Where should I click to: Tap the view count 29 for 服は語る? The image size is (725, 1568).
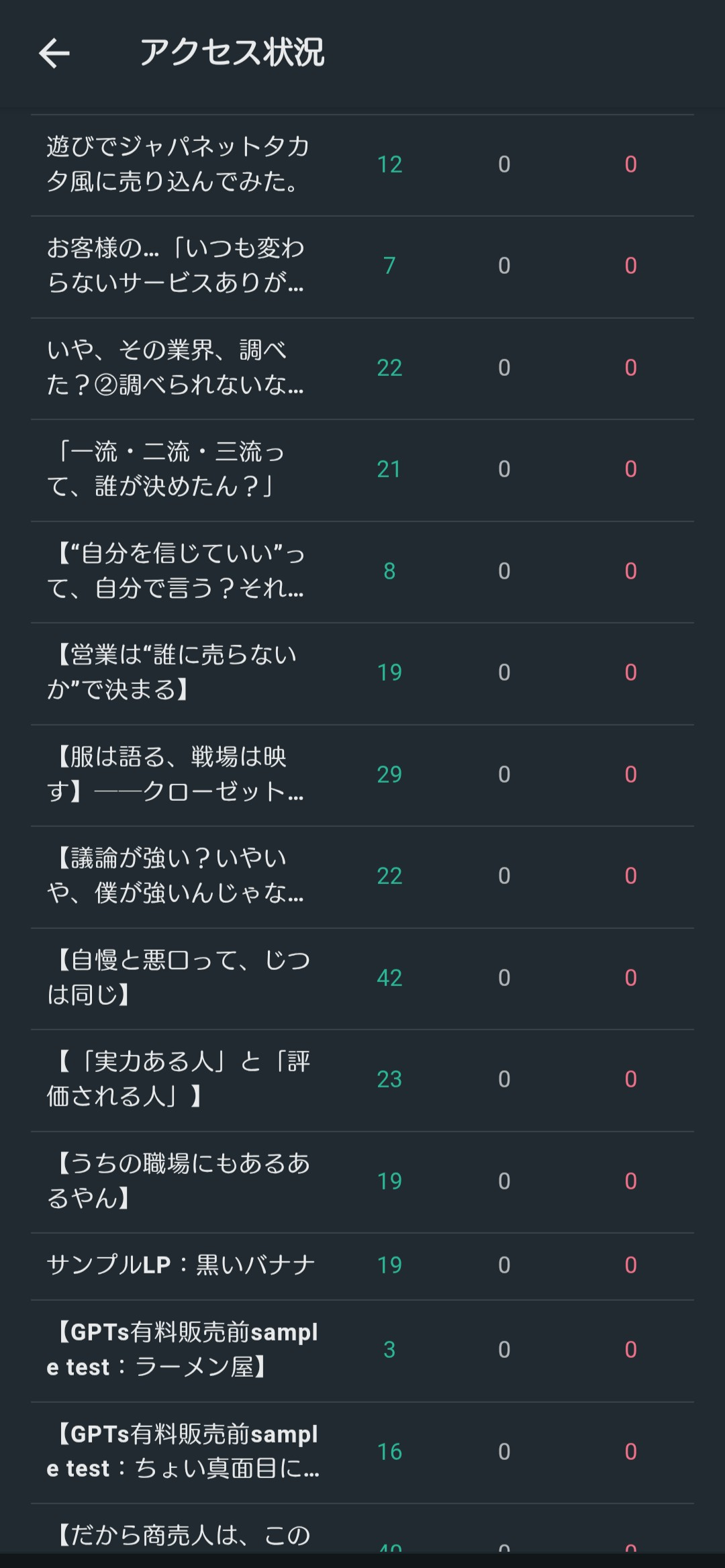389,775
